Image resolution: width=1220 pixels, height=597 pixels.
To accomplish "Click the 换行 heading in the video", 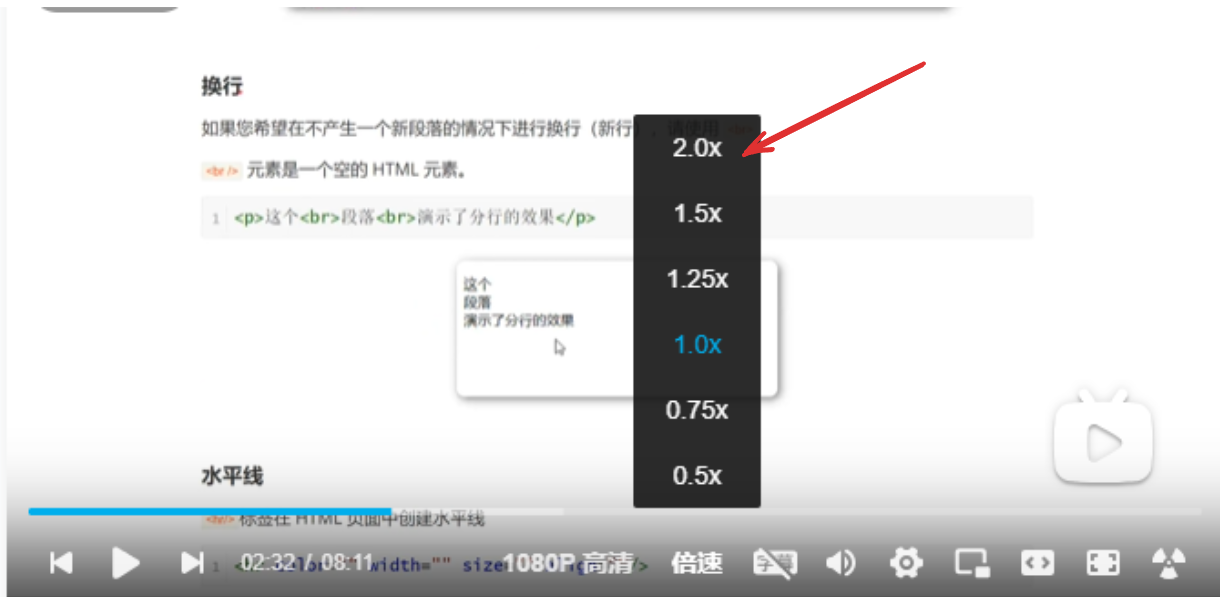I will pos(222,86).
